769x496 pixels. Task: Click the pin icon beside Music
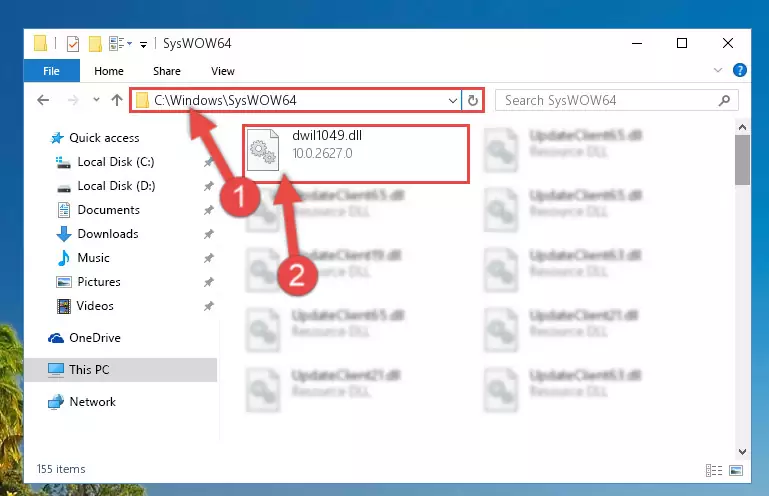point(209,258)
